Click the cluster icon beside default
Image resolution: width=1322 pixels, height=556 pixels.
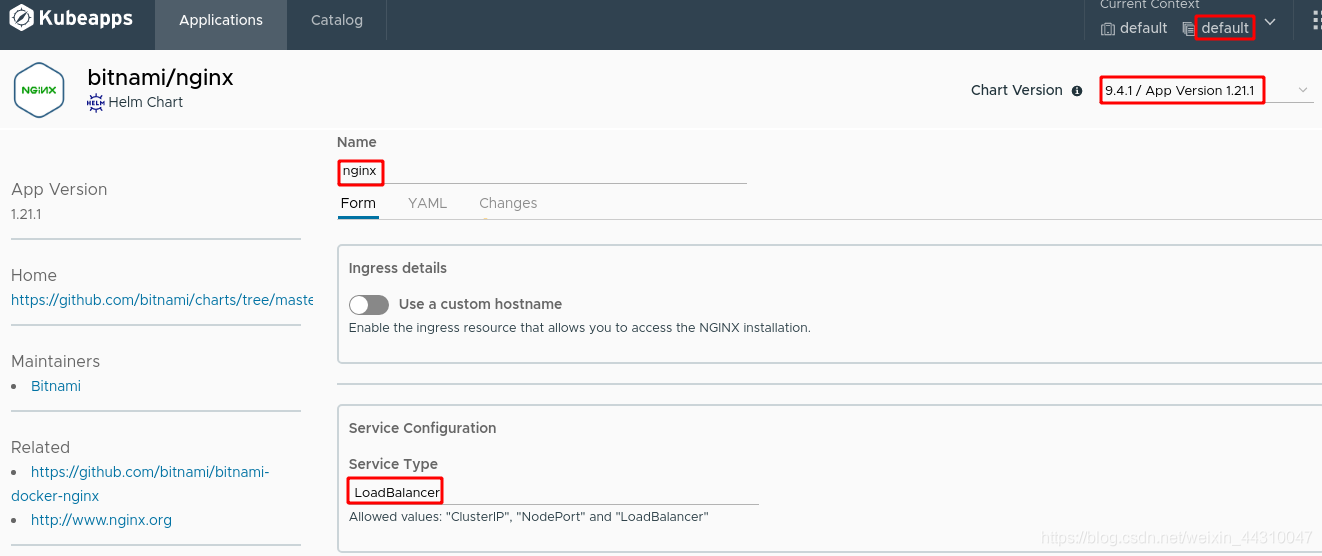point(1108,28)
